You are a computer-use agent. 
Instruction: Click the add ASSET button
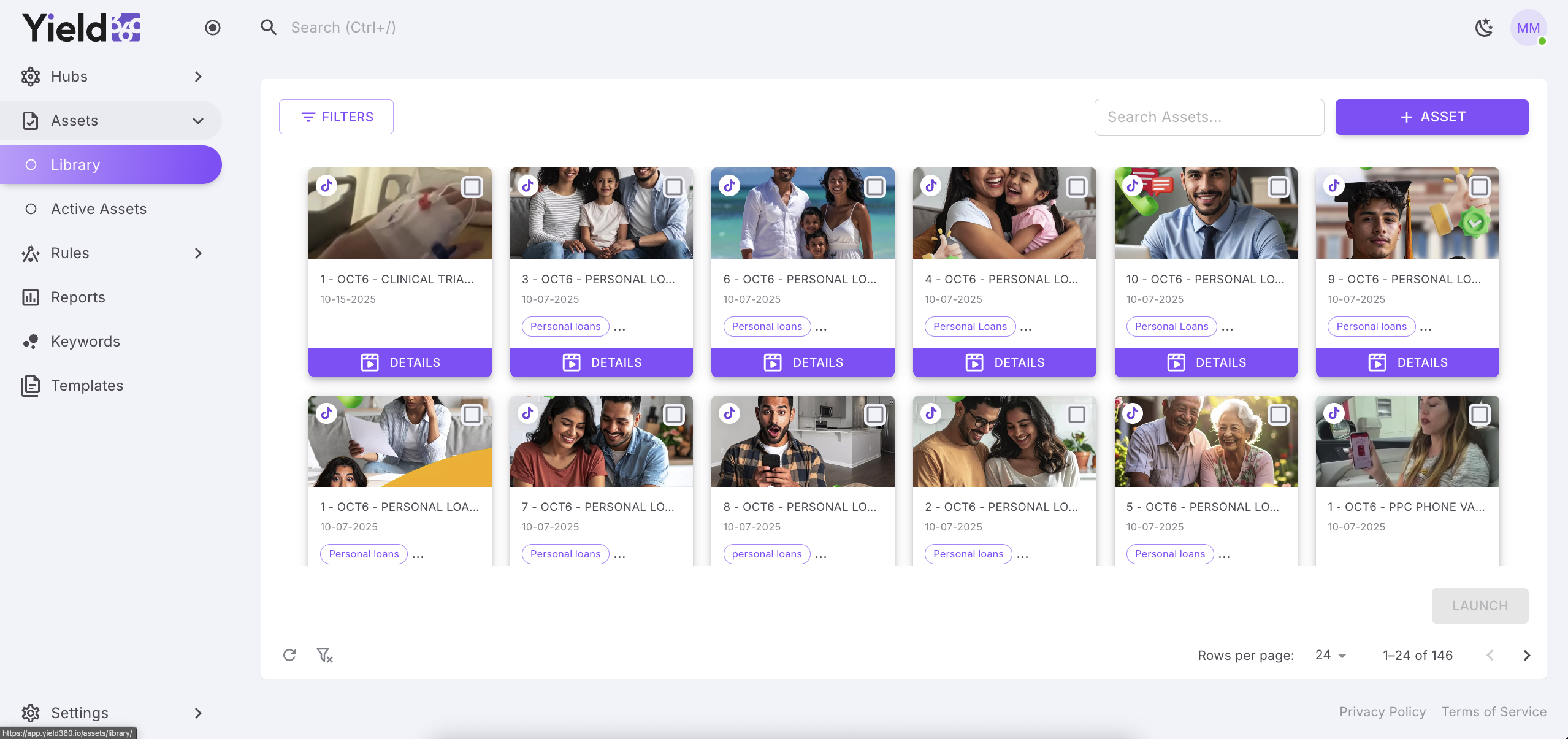click(x=1431, y=117)
